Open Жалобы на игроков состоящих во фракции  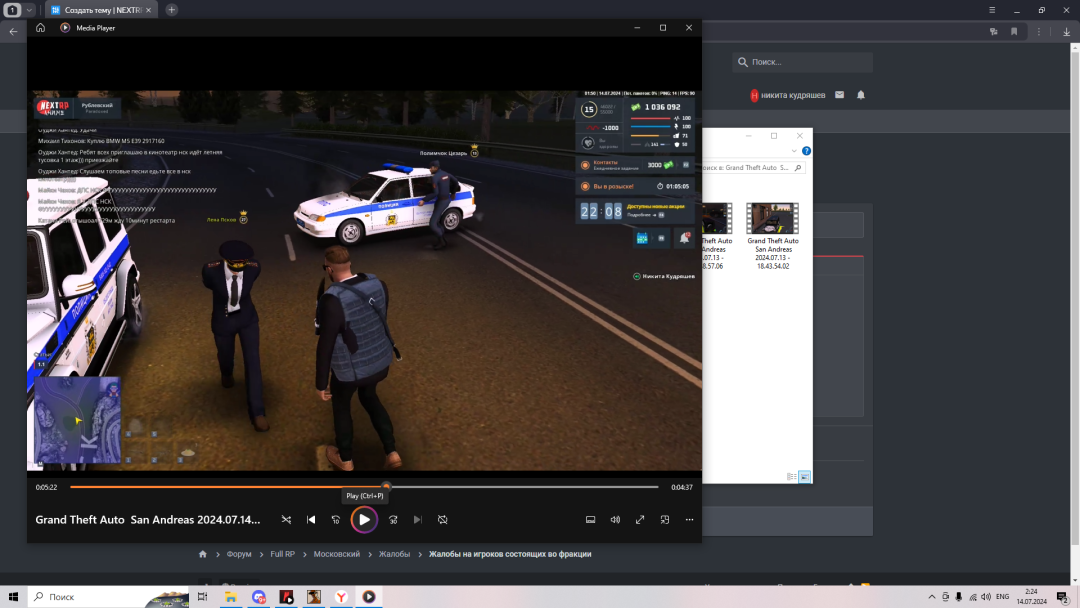point(510,554)
